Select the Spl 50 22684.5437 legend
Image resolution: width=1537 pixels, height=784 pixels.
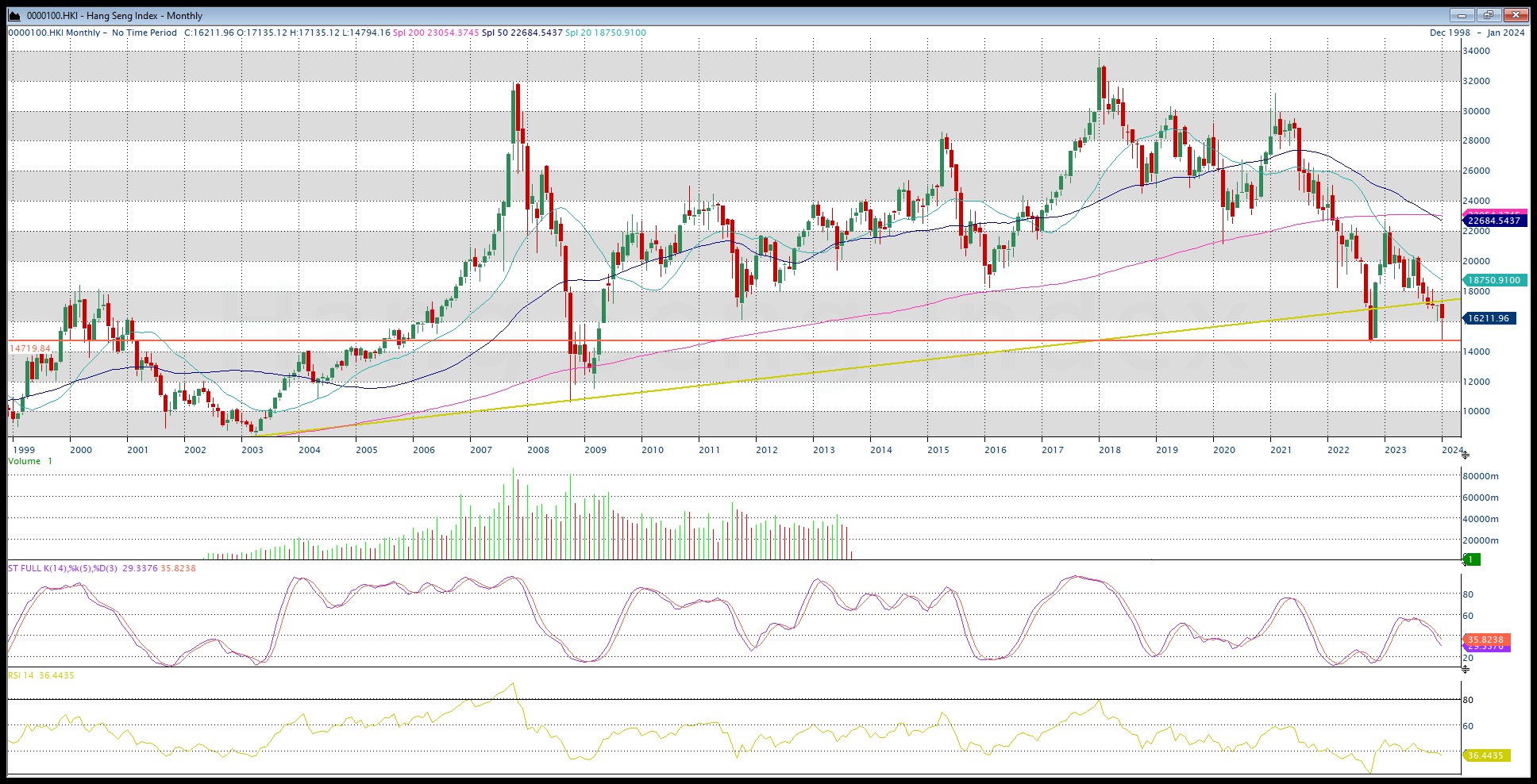coord(522,33)
